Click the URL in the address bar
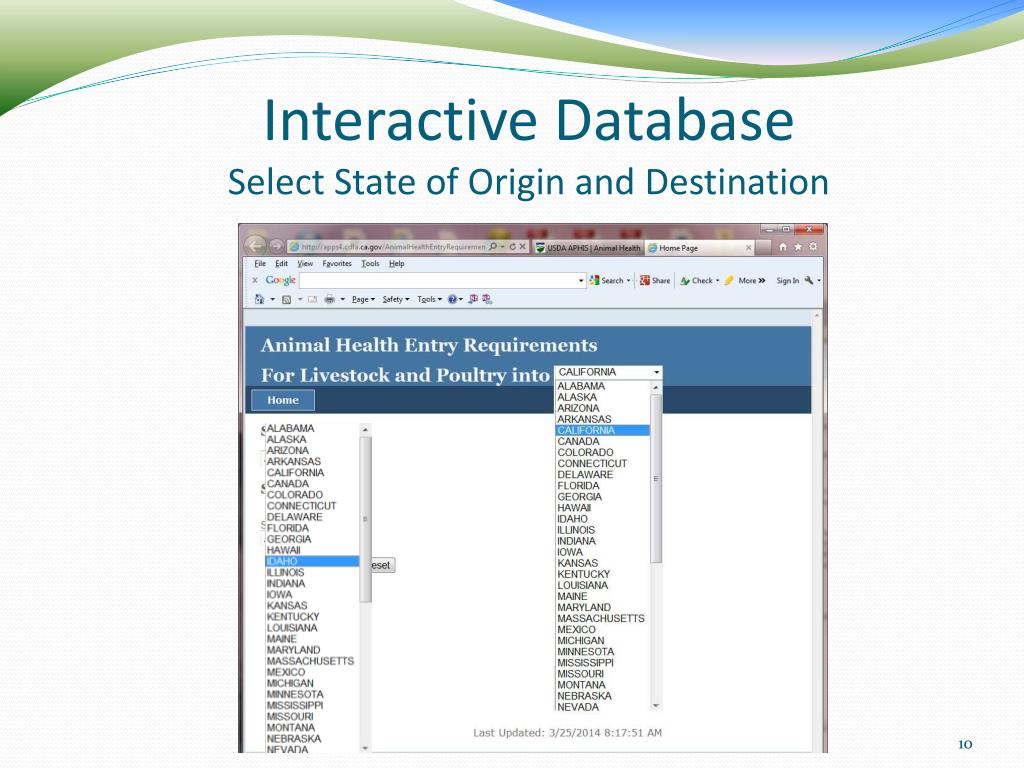This screenshot has width=1024, height=768. (393, 247)
